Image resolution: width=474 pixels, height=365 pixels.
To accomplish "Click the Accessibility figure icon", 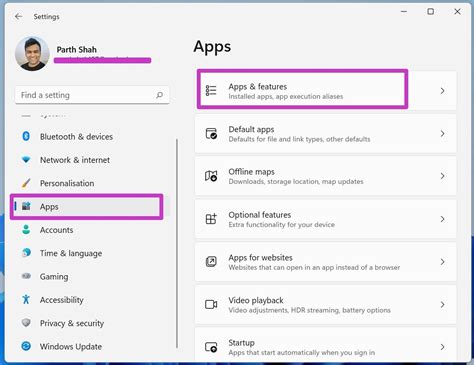I will coord(26,300).
